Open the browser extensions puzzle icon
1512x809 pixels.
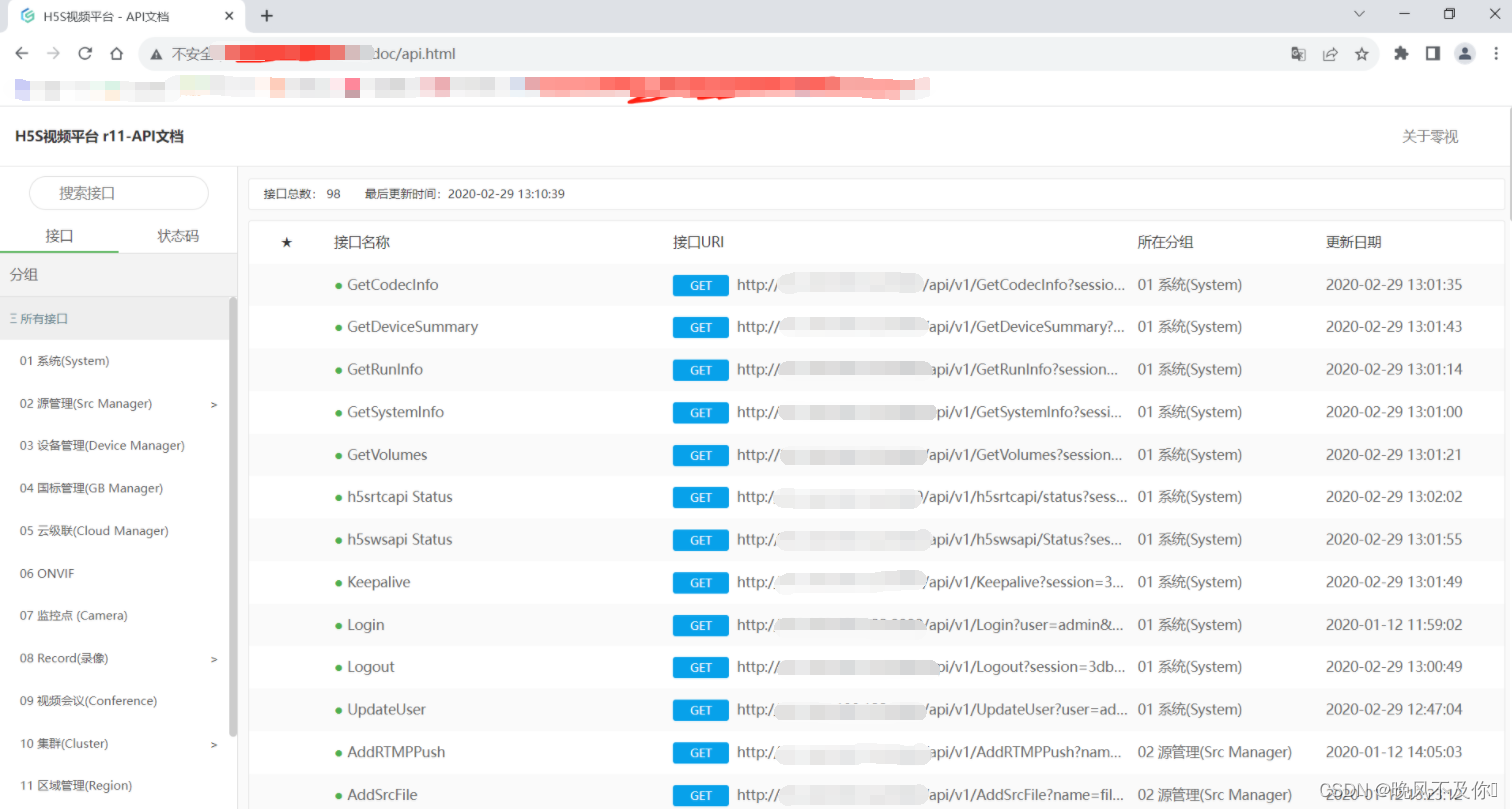(1401, 54)
